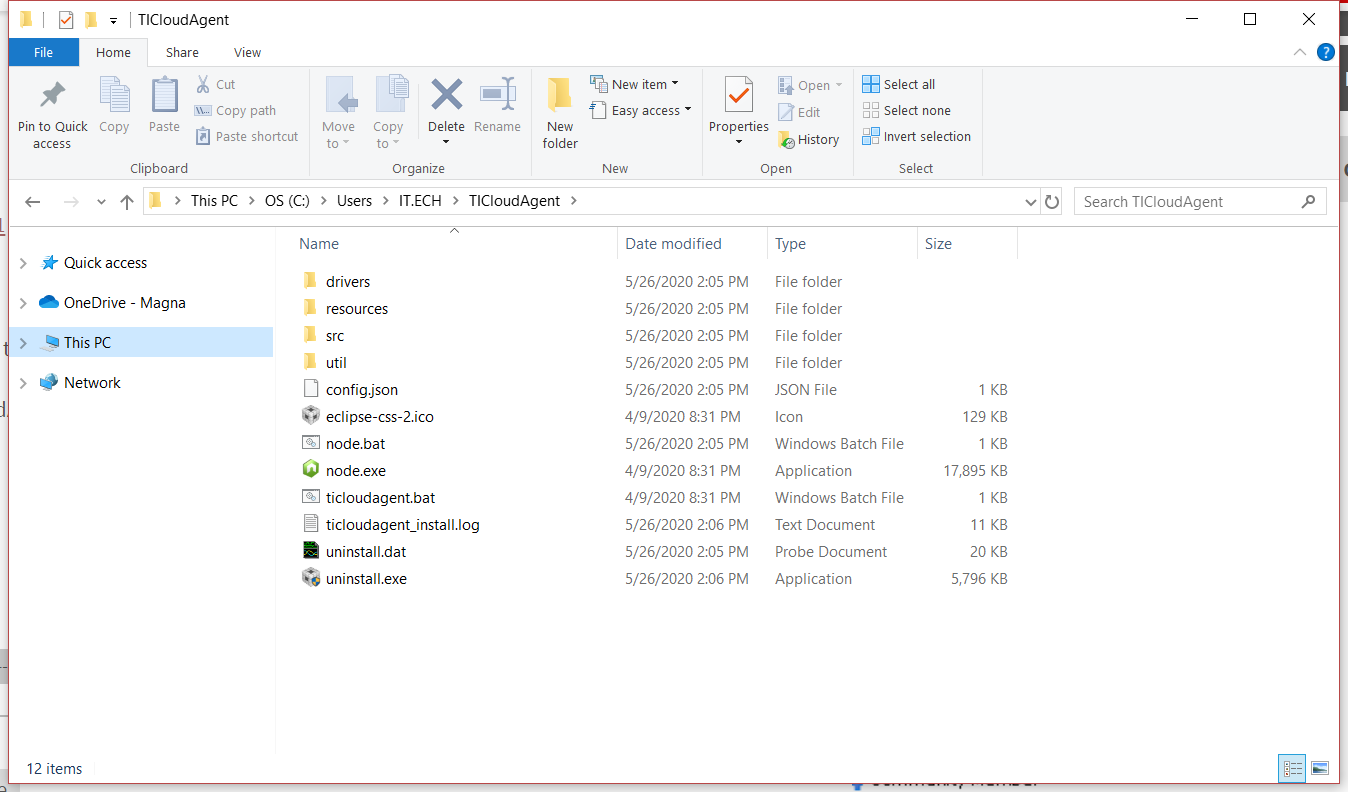The image size is (1348, 792).
Task: Open the Help question mark icon
Action: click(1326, 52)
